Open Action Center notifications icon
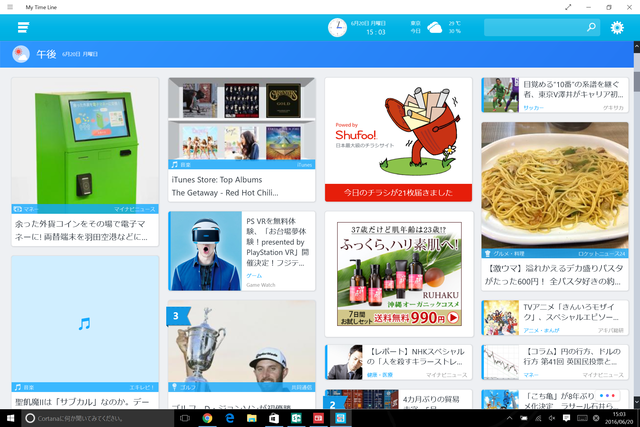The image size is (640, 427). pyautogui.click(x=567, y=418)
